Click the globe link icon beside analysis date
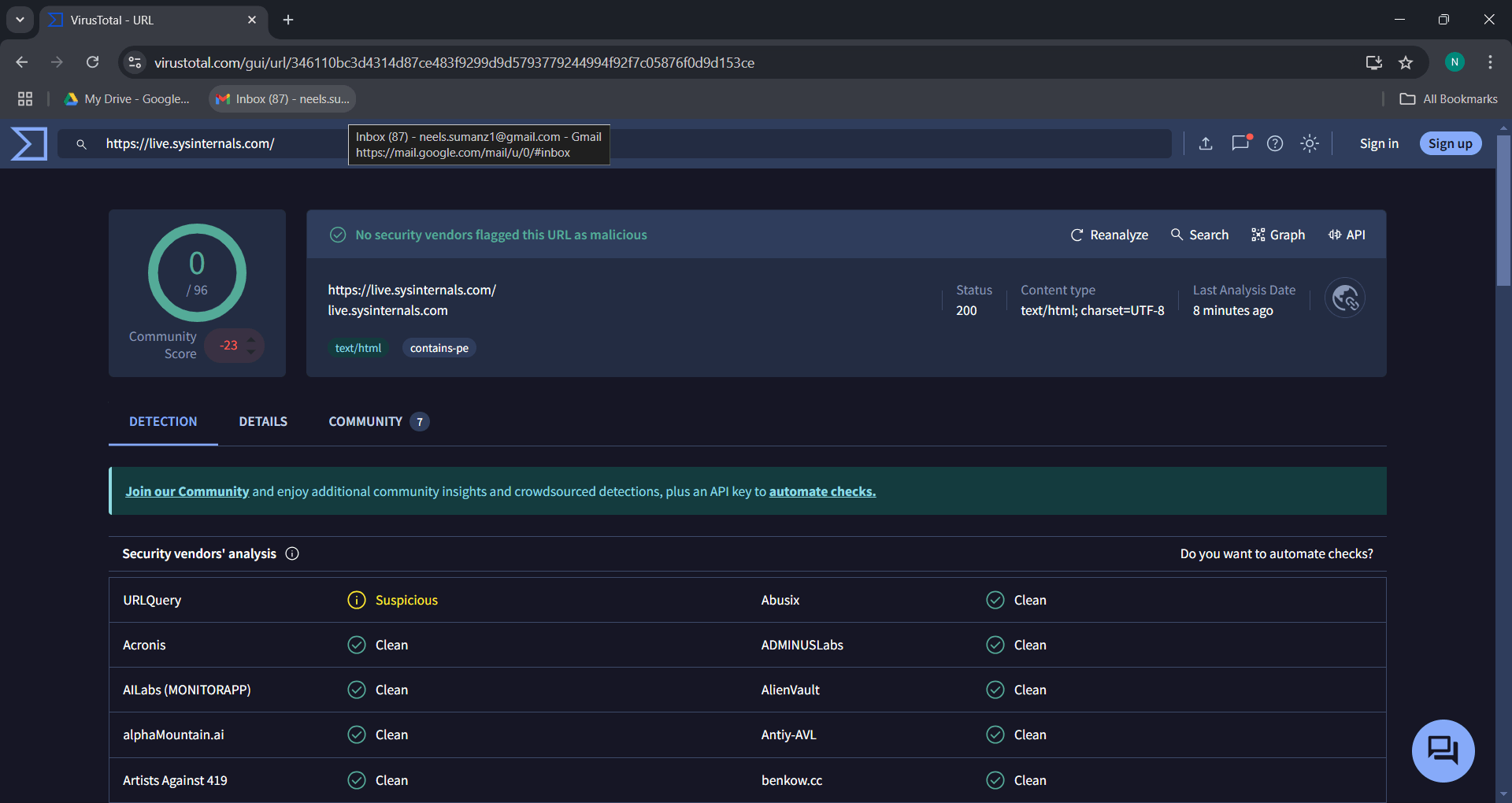 point(1345,298)
